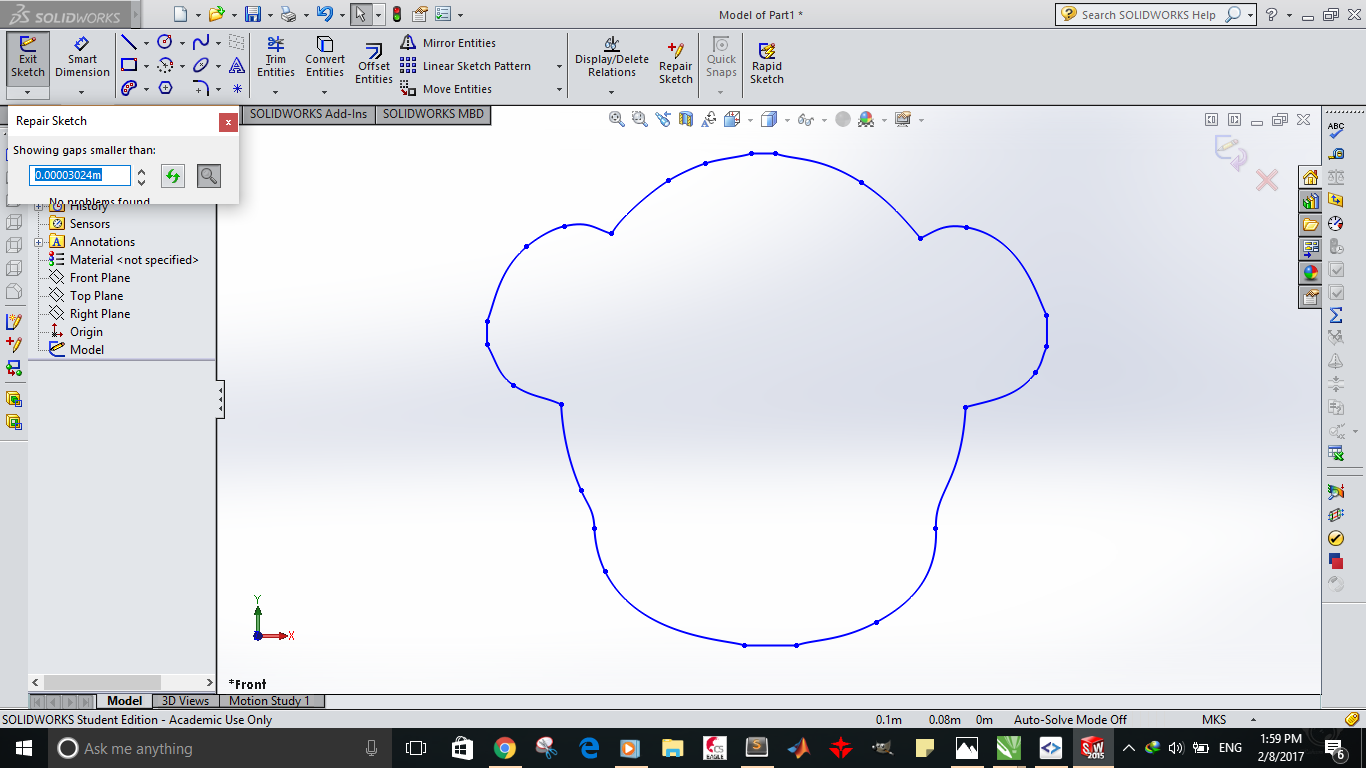1366x768 pixels.
Task: Click Linear Sketch Pattern
Action: 466,66
